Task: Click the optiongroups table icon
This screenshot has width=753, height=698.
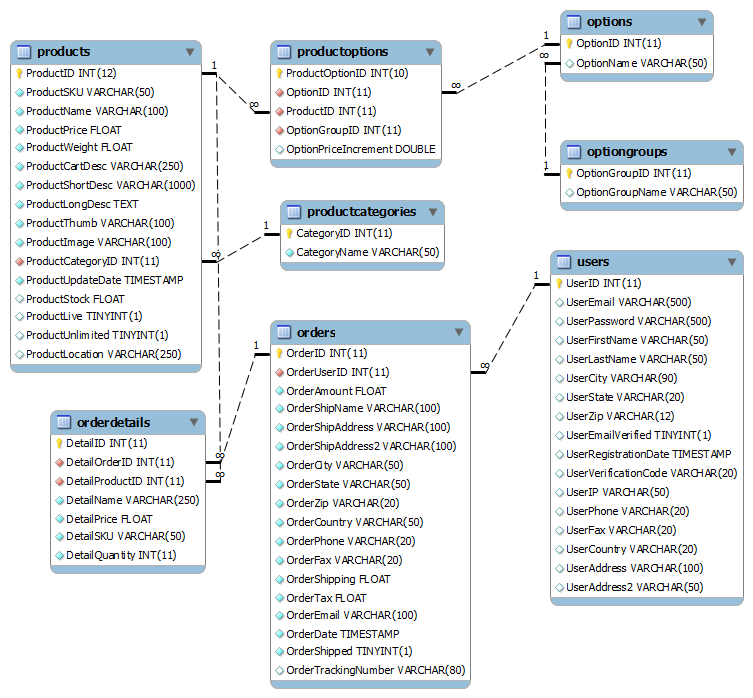Action: 573,152
